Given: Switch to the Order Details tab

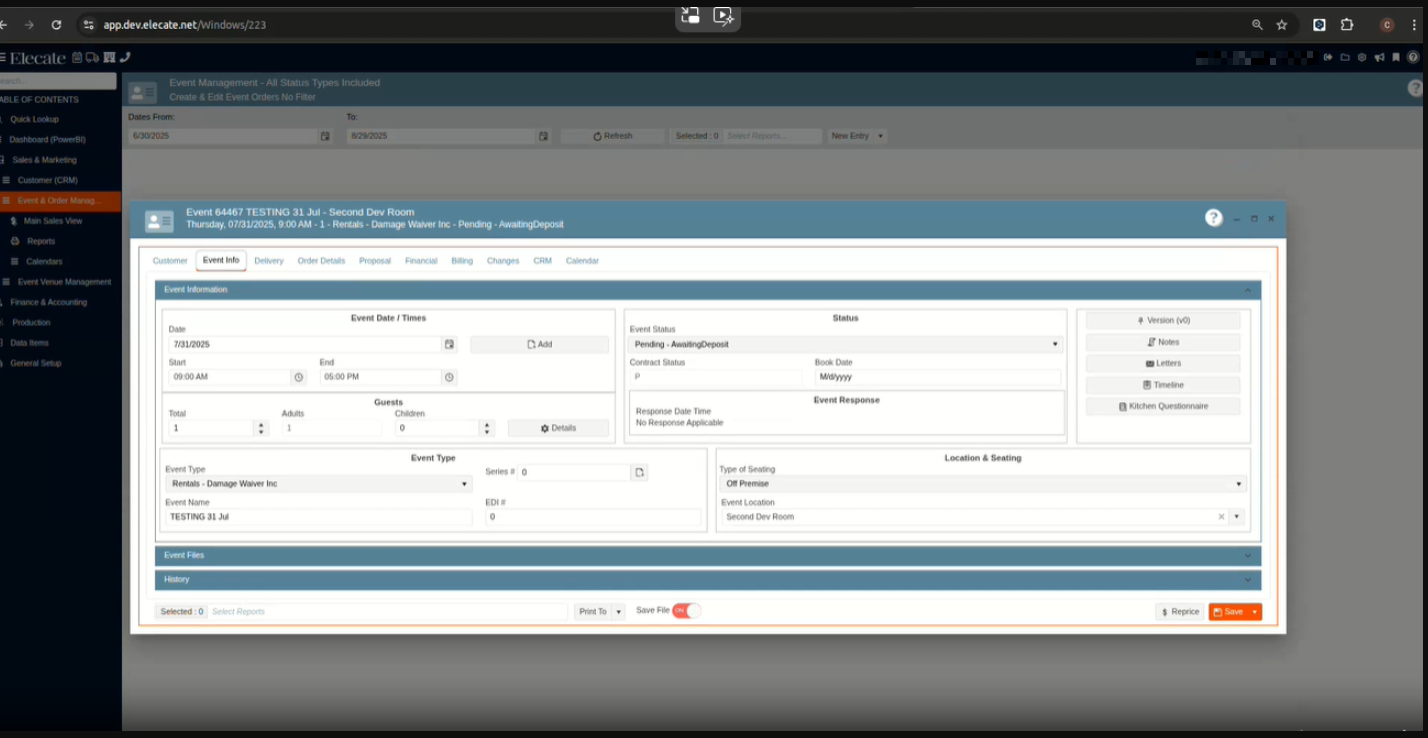Looking at the screenshot, I should 321,261.
